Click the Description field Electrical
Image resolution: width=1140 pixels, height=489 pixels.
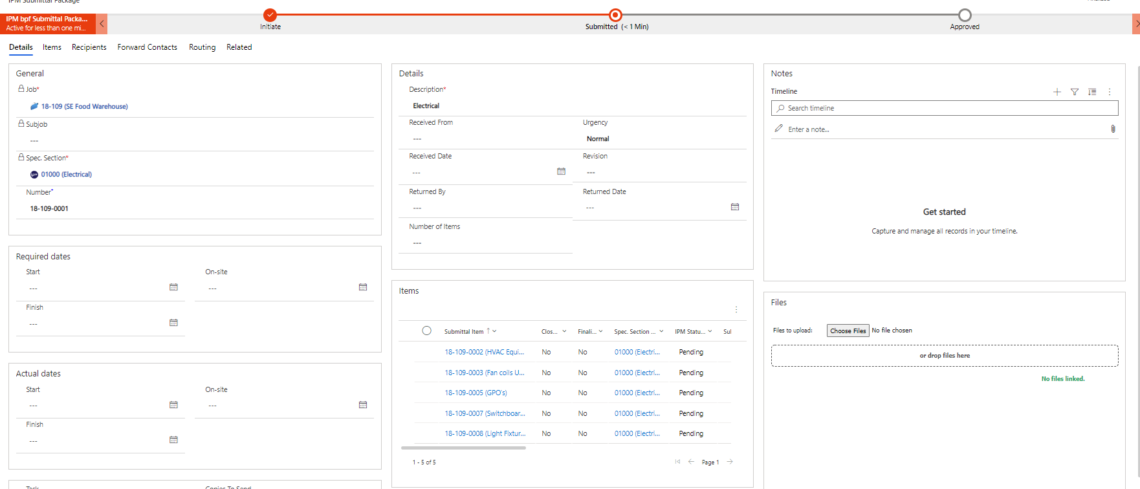pyautogui.click(x=574, y=105)
